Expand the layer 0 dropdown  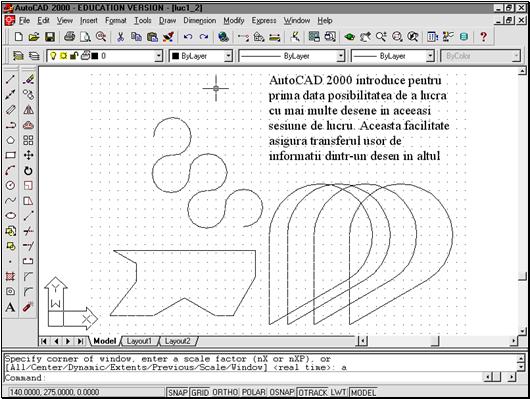coord(159,56)
